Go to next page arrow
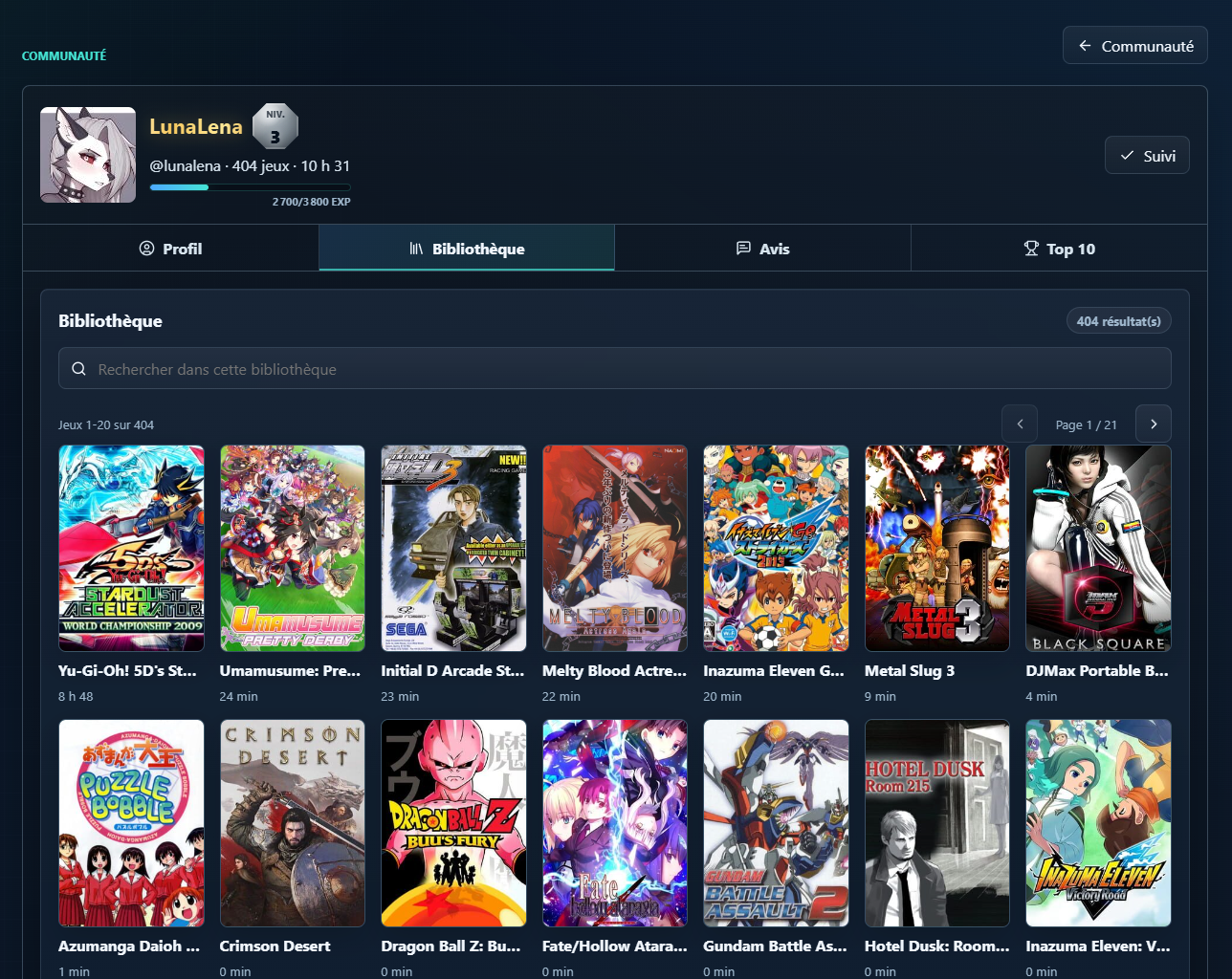Screen dimensions: 1232x979 tap(1154, 424)
